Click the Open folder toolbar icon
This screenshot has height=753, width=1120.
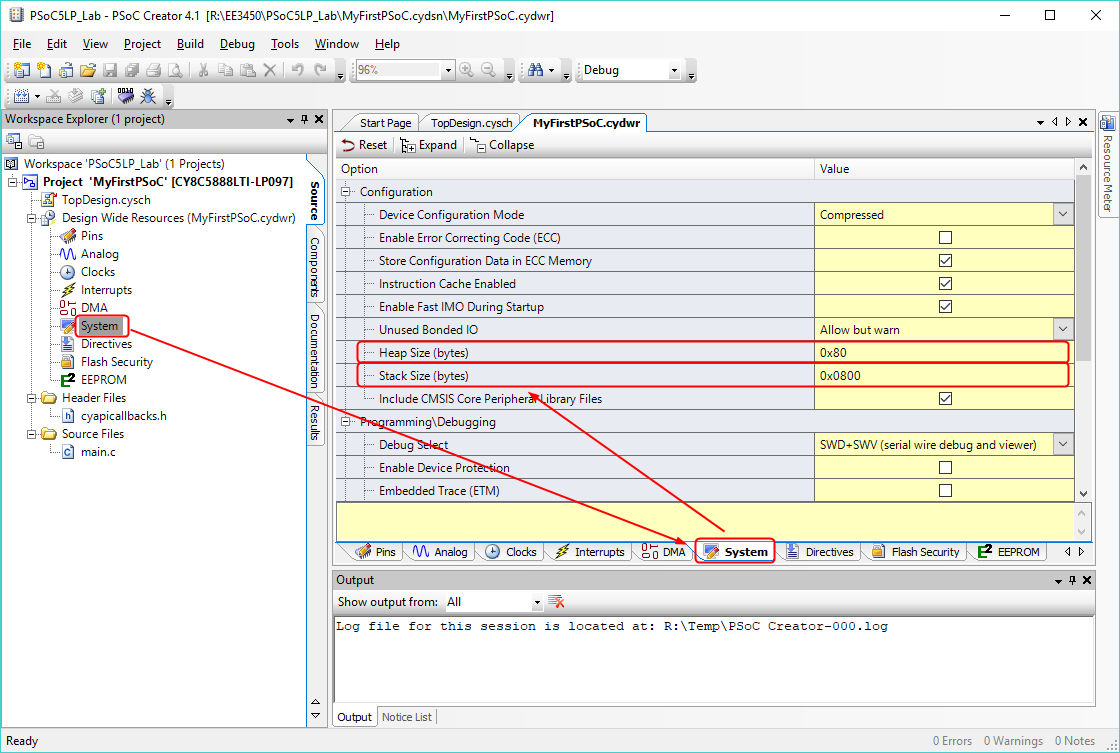pyautogui.click(x=88, y=70)
